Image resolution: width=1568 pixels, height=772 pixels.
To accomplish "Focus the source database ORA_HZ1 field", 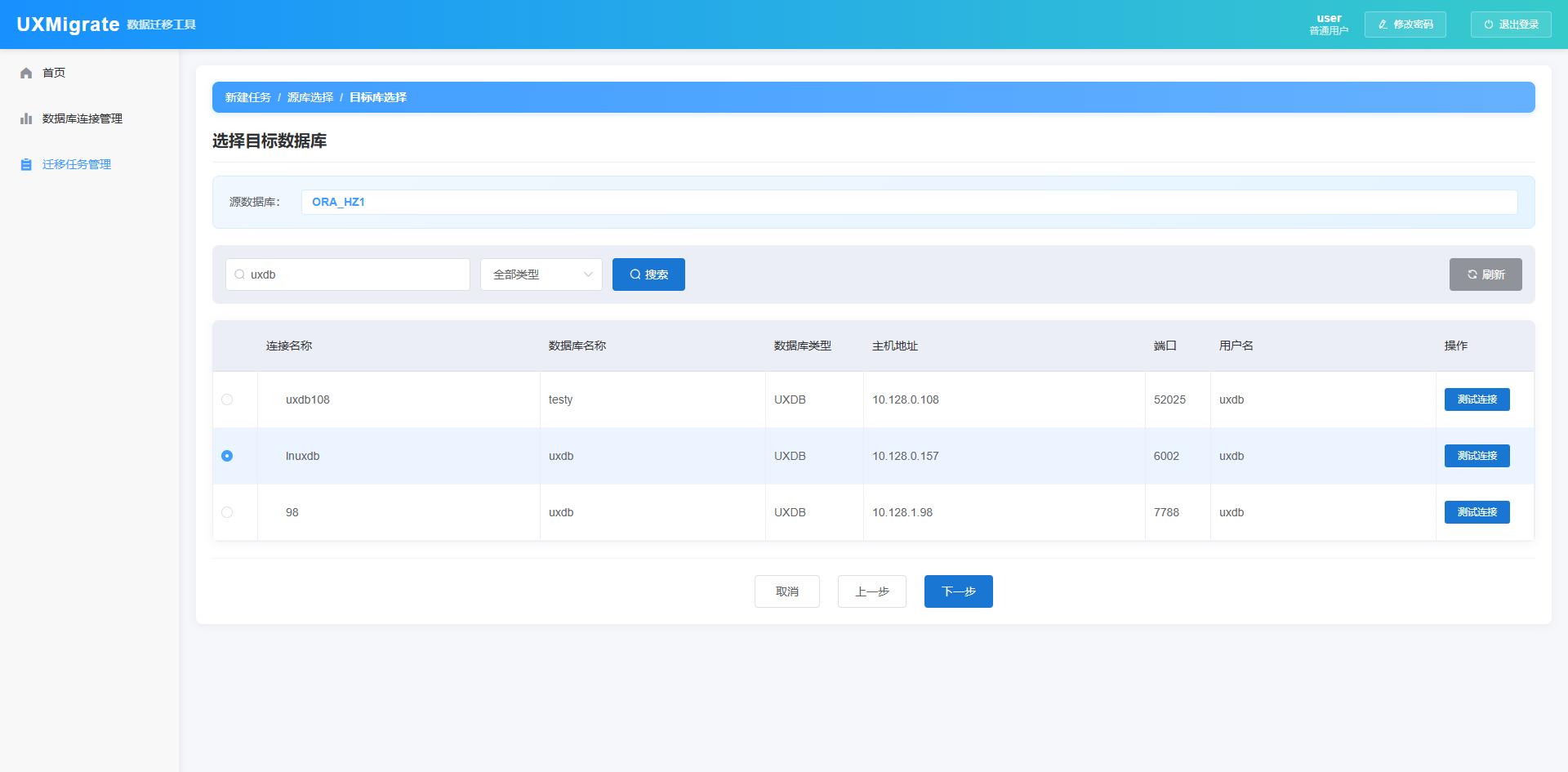I will pos(908,203).
